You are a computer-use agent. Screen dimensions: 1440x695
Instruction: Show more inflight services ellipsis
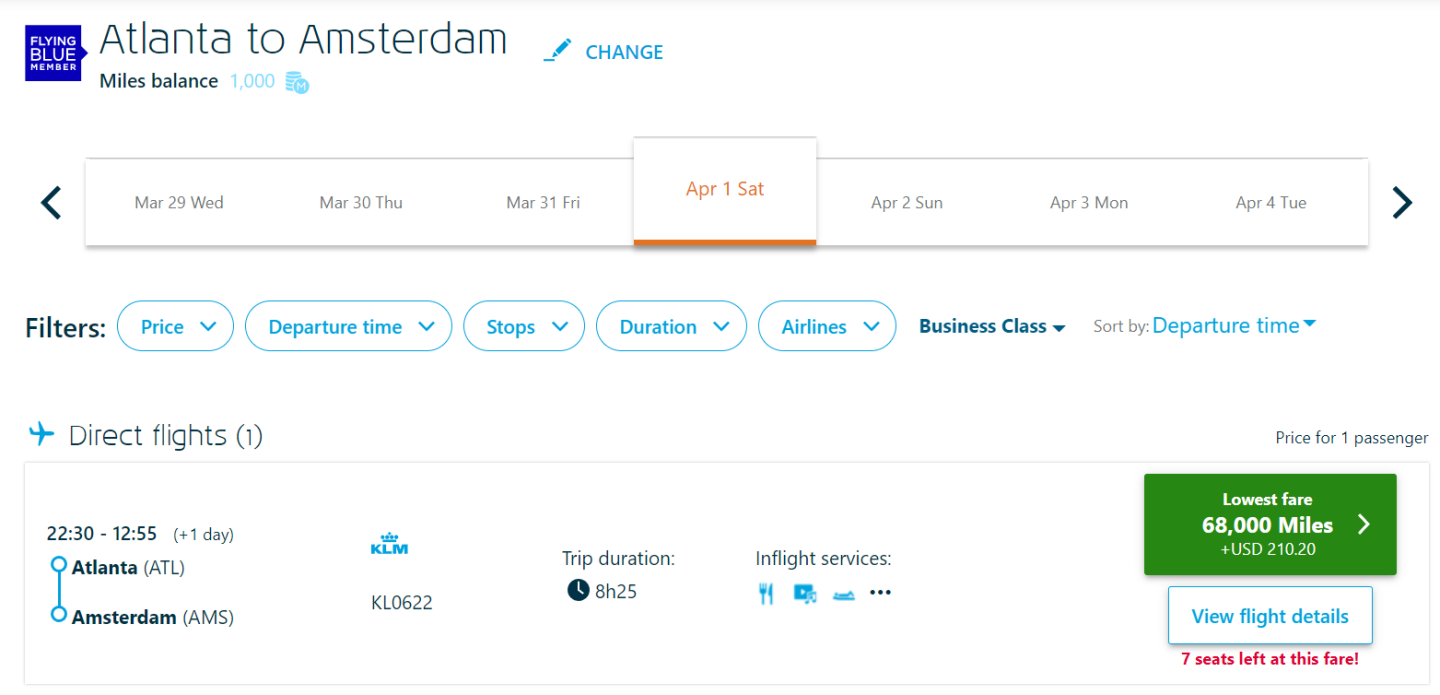(880, 593)
